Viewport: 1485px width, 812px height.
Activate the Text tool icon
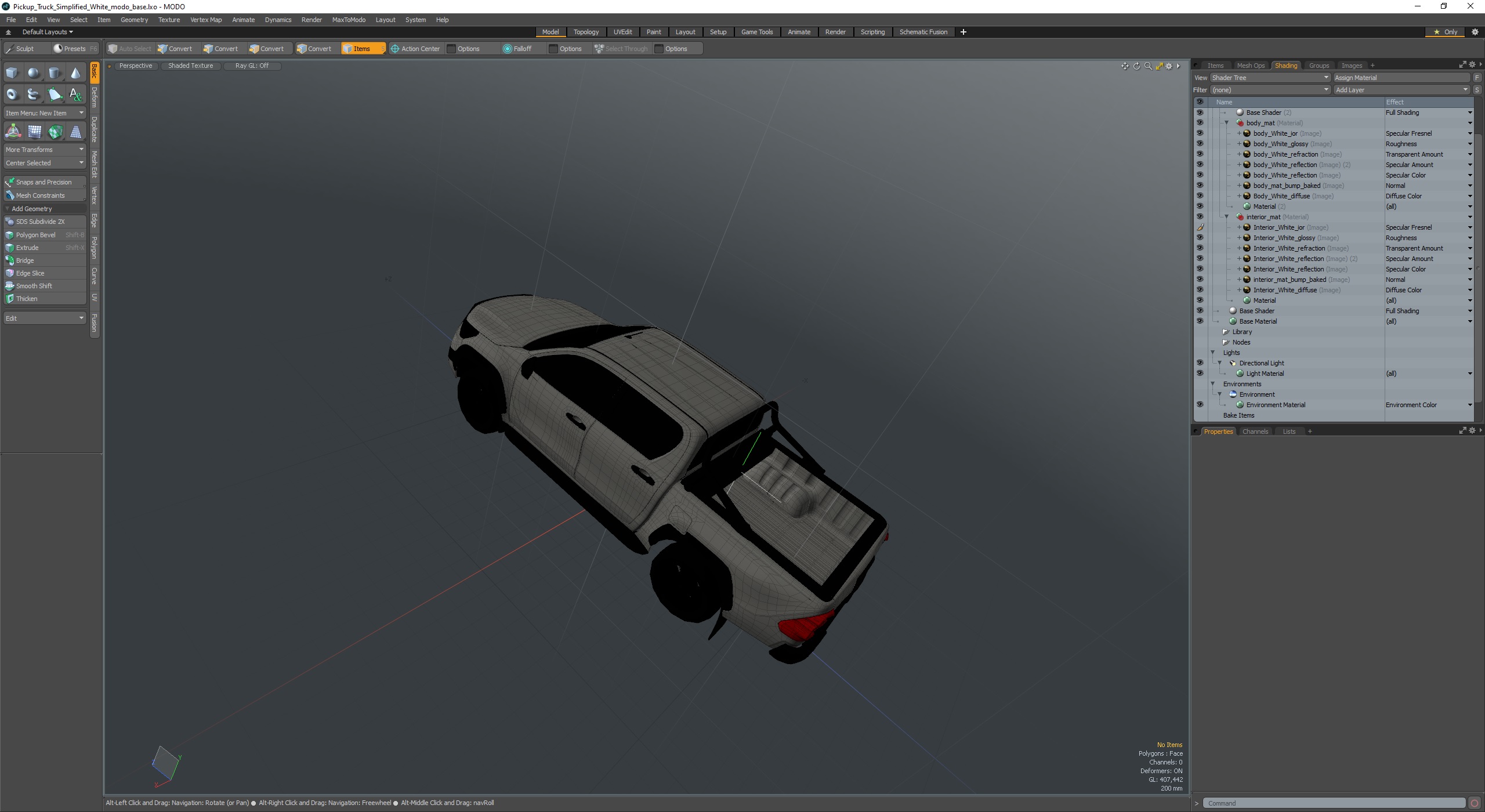(x=75, y=94)
